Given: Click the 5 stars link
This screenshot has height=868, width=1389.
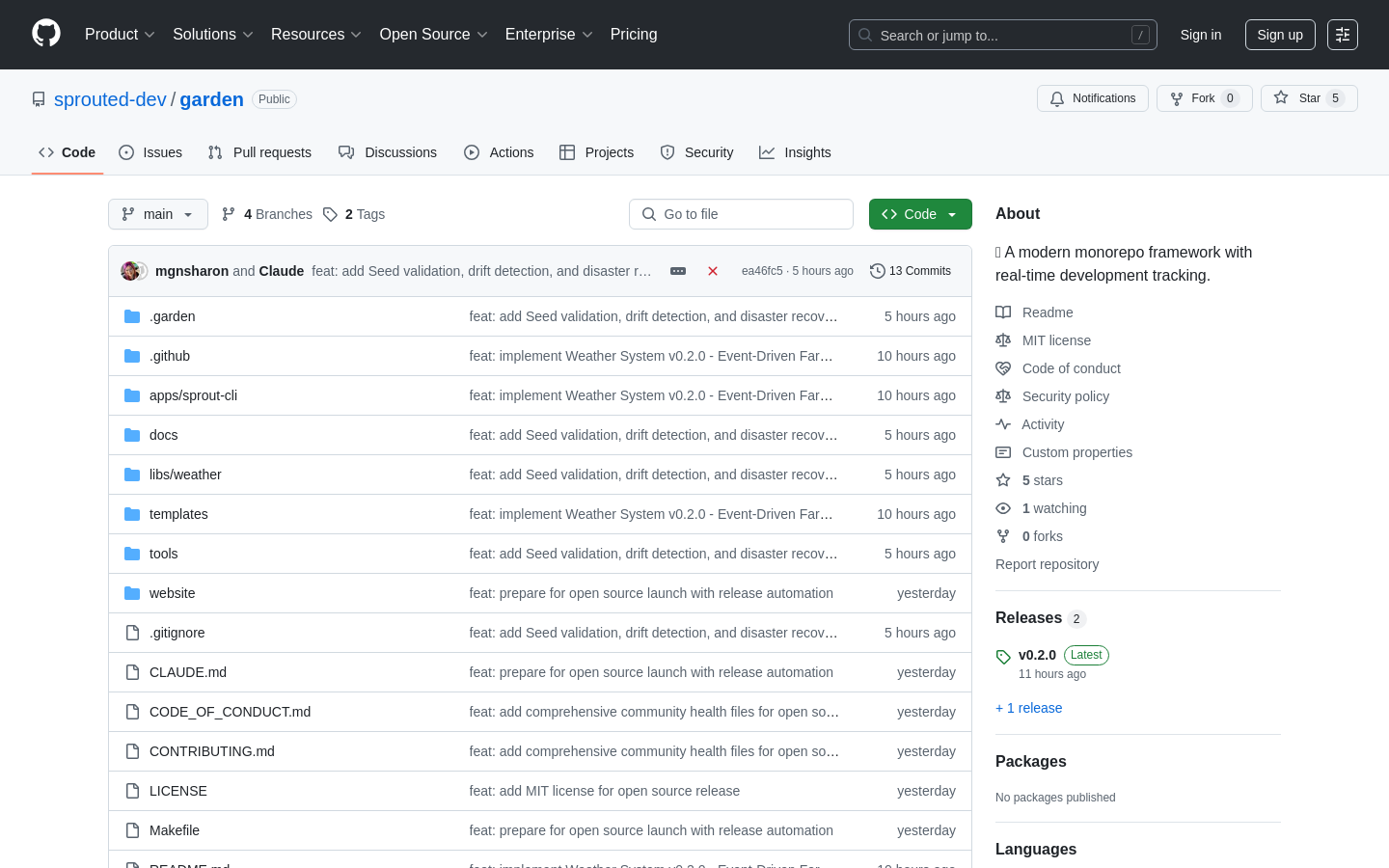Looking at the screenshot, I should tap(1043, 480).
